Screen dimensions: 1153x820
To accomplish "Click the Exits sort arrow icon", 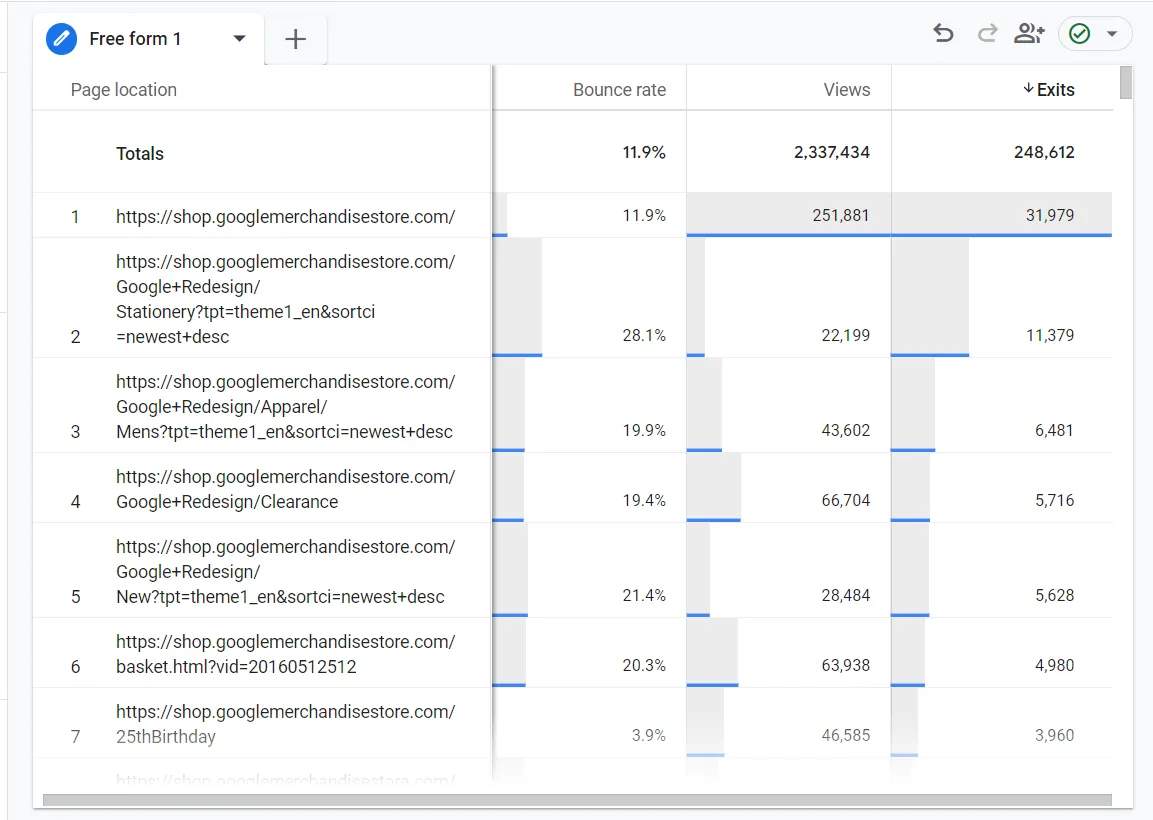I will 1028,89.
